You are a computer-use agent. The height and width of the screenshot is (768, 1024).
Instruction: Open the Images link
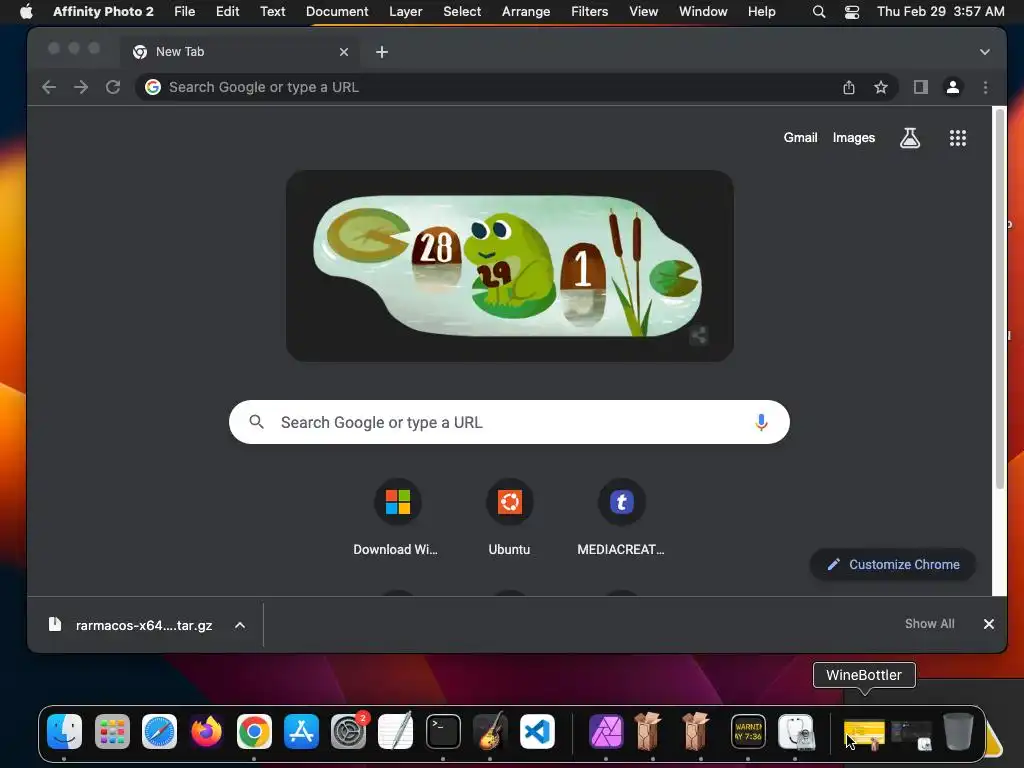pos(854,137)
